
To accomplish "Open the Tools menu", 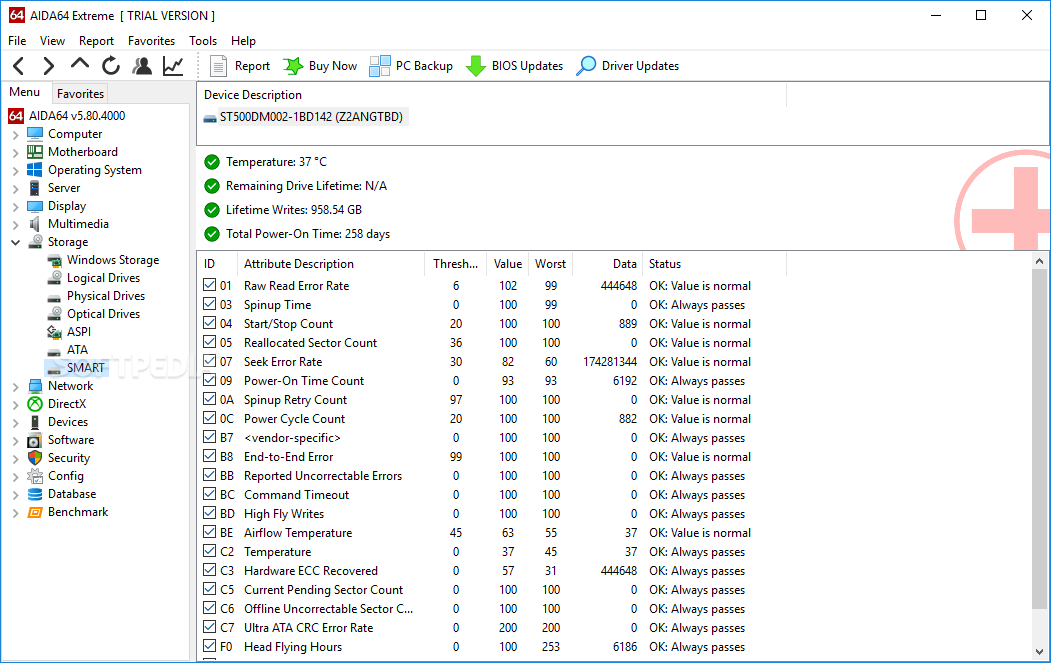I will 203,41.
